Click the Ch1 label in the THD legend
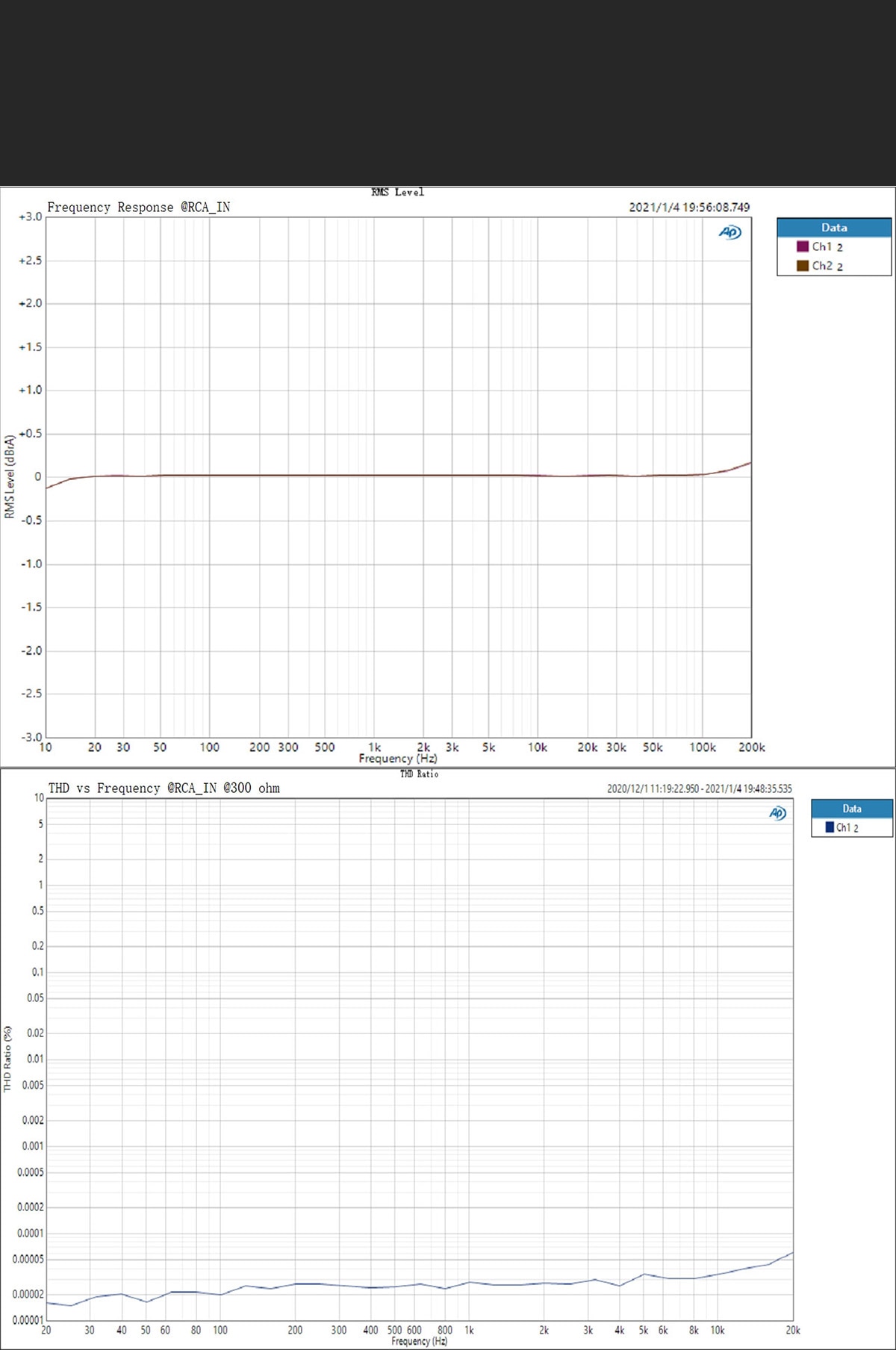This screenshot has height=1350, width=896. point(843,827)
